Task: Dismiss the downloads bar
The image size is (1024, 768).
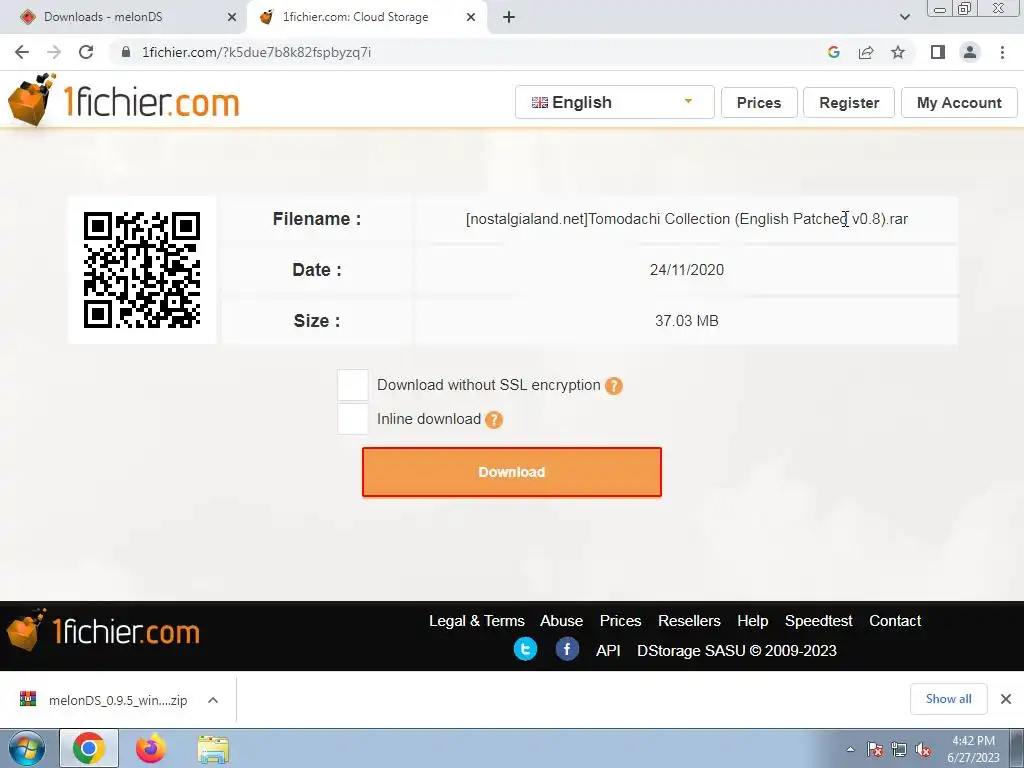Action: 1006,699
